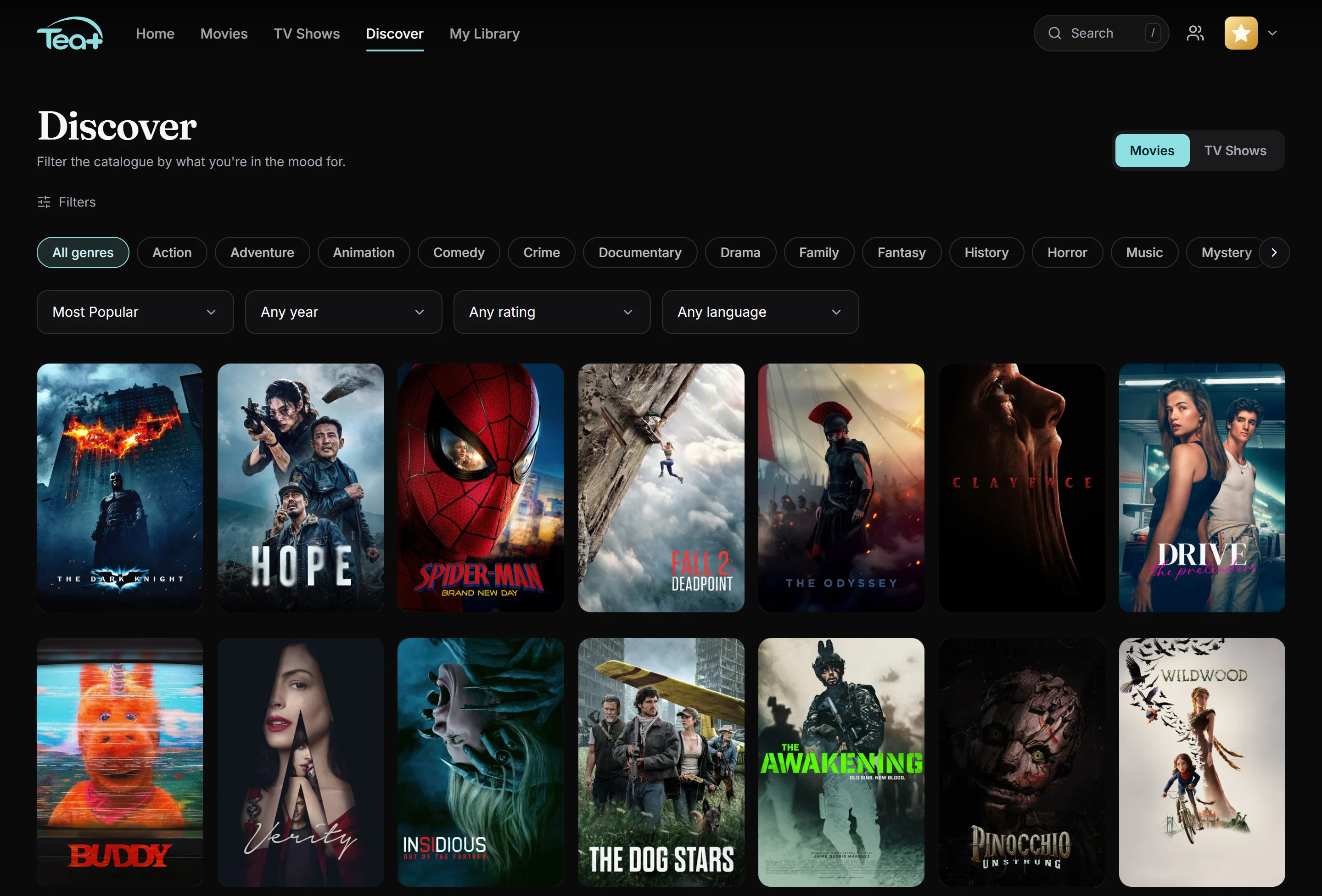This screenshot has height=896, width=1322.
Task: Click the search magnifier icon
Action: click(1054, 33)
